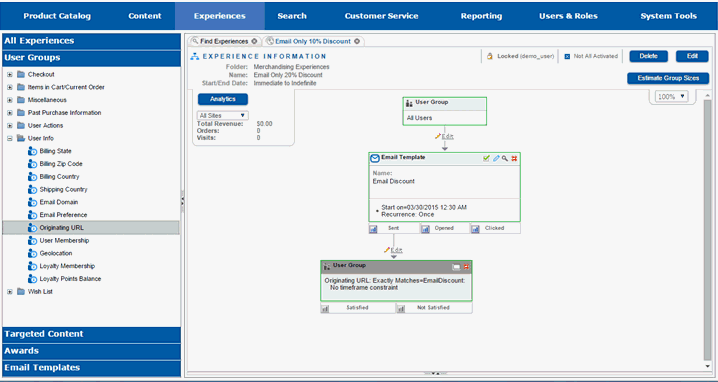Click the lock icon beside Locked

click(490, 56)
